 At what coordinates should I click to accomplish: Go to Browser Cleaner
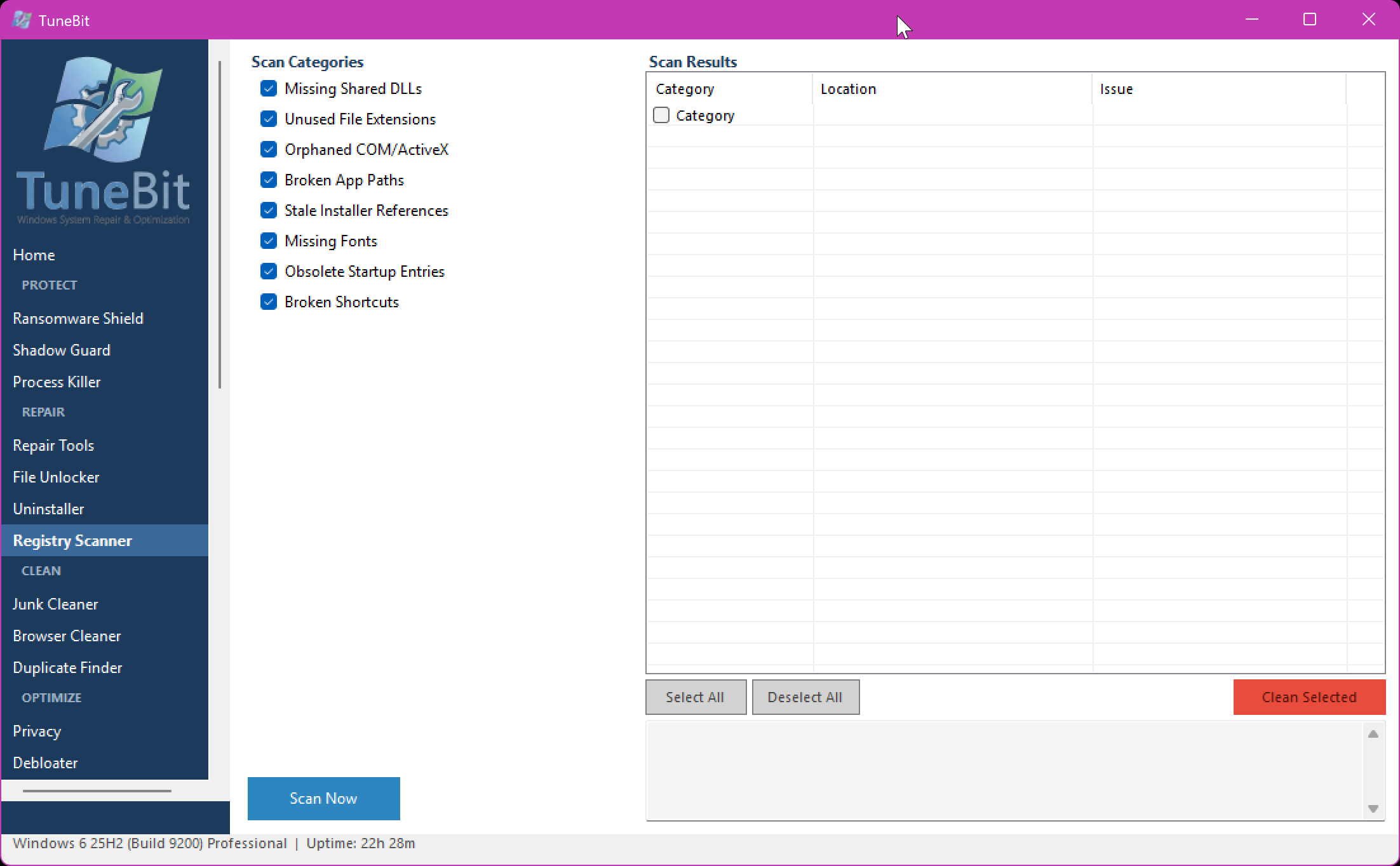click(104, 636)
